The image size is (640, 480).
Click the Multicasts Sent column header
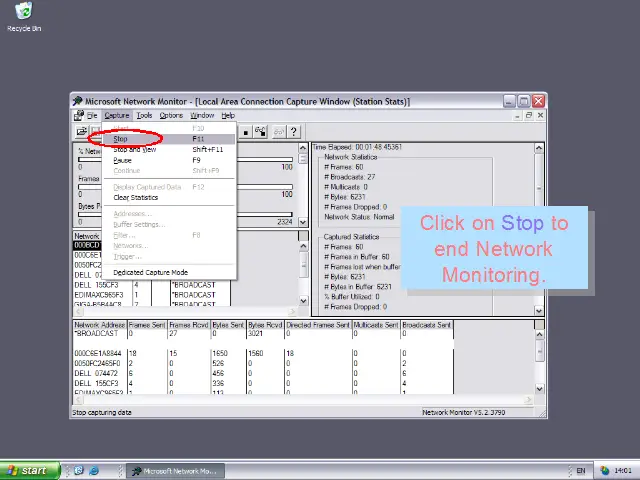[x=376, y=325]
